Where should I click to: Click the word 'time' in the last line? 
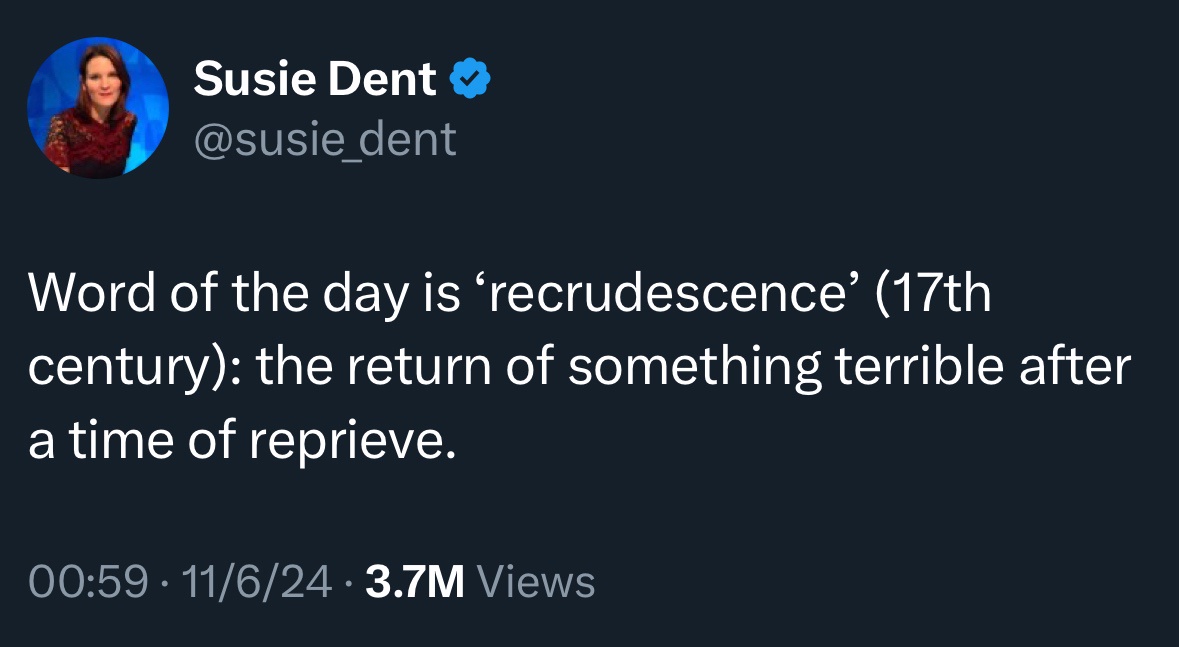click(122, 442)
